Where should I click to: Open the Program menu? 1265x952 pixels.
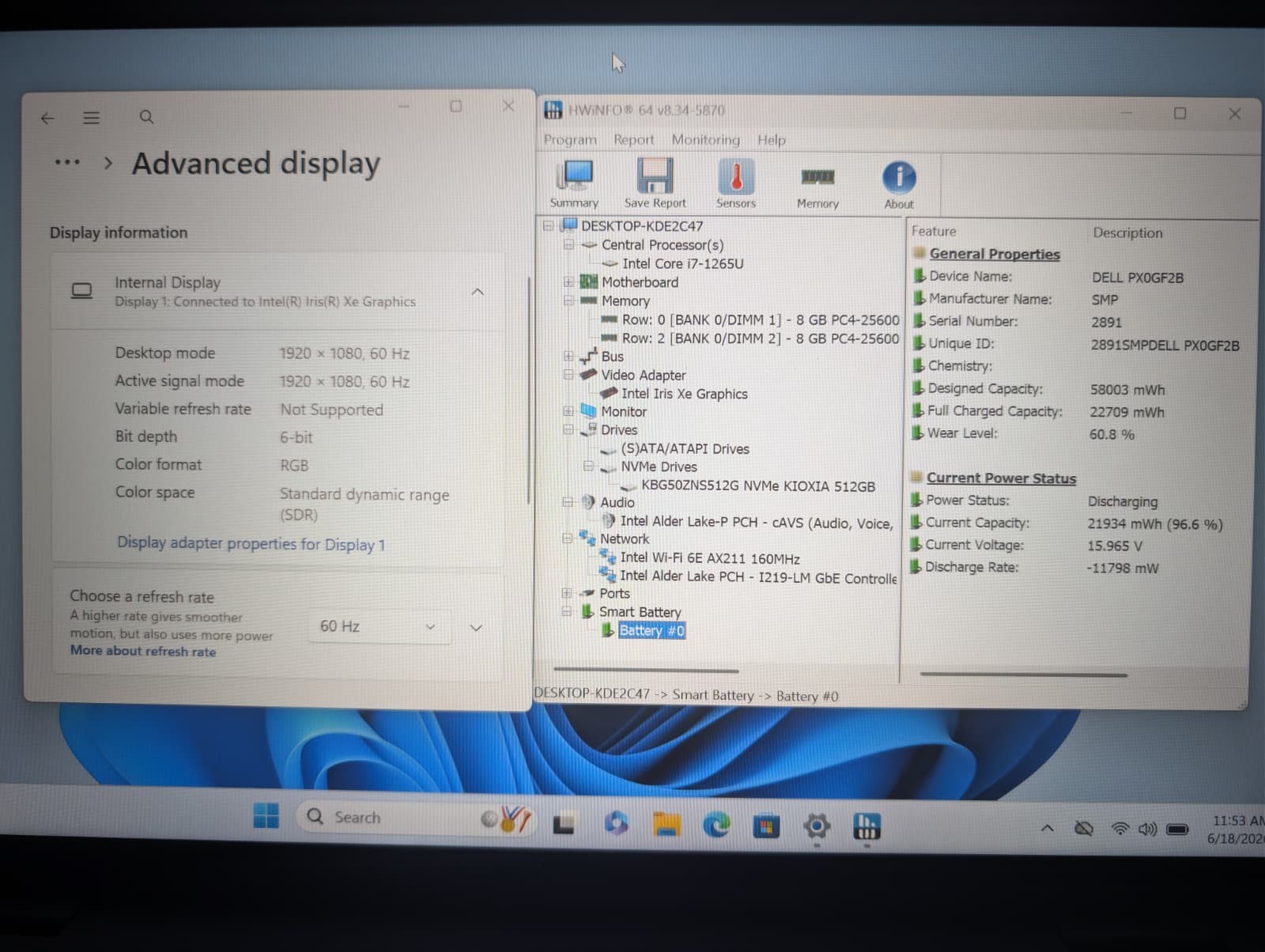(x=570, y=139)
